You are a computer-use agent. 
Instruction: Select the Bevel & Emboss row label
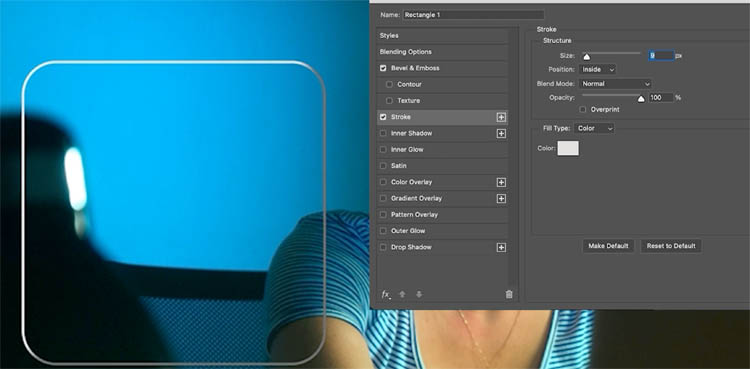pyautogui.click(x=415, y=68)
